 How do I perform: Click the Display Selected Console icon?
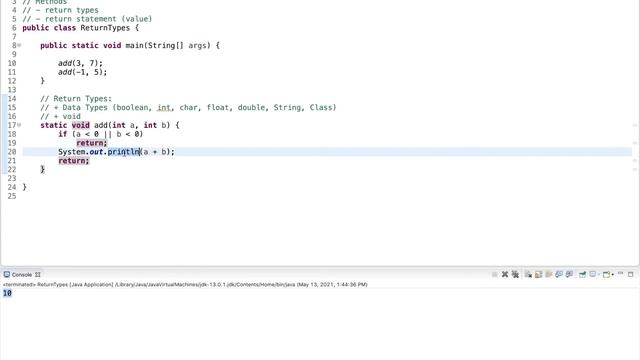click(x=593, y=274)
